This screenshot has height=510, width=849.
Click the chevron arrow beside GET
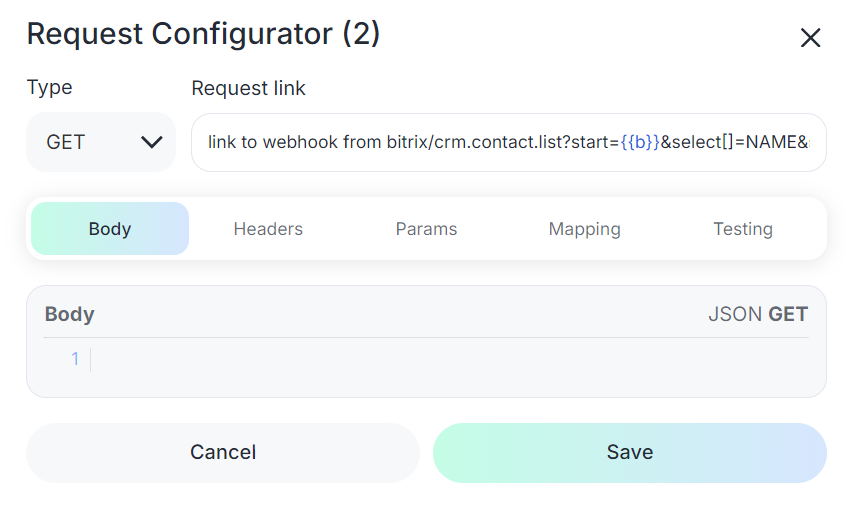(x=152, y=142)
